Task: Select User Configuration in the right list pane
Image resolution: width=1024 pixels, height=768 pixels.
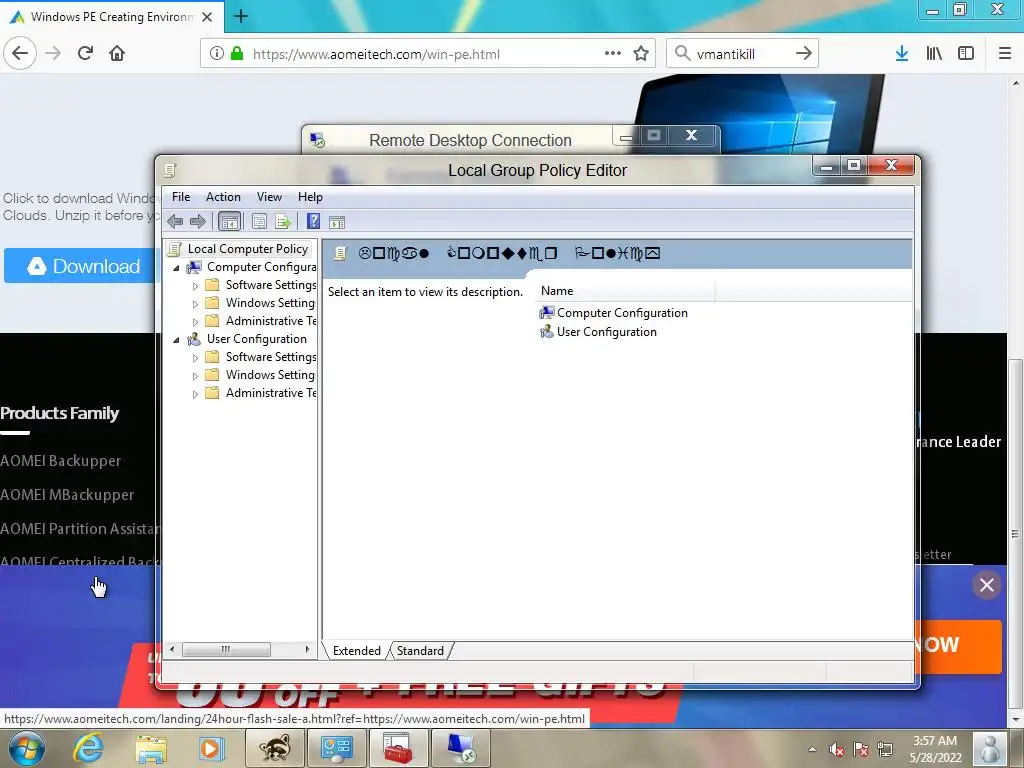Action: (x=607, y=332)
